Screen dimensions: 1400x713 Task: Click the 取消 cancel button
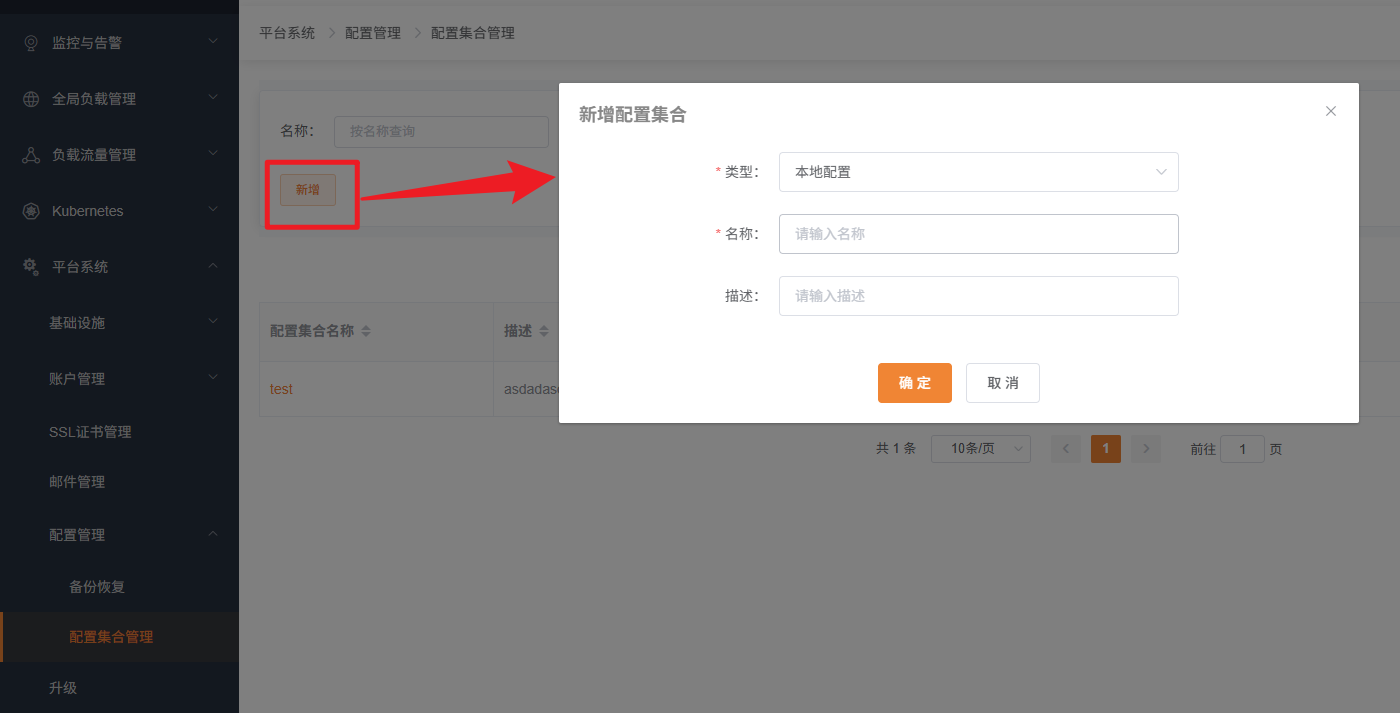(1003, 383)
